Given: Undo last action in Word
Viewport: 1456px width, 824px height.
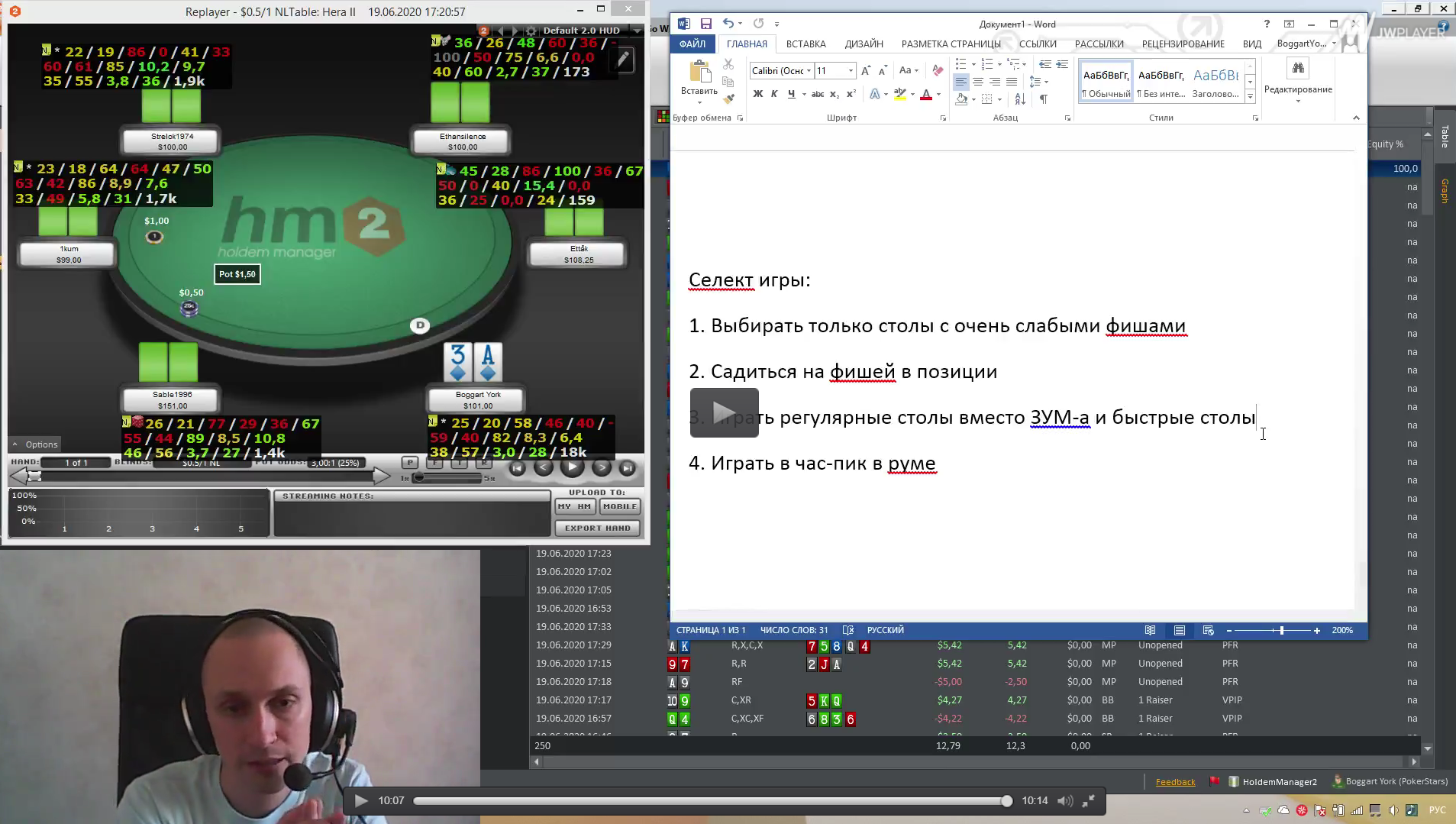Looking at the screenshot, I should pos(728,24).
